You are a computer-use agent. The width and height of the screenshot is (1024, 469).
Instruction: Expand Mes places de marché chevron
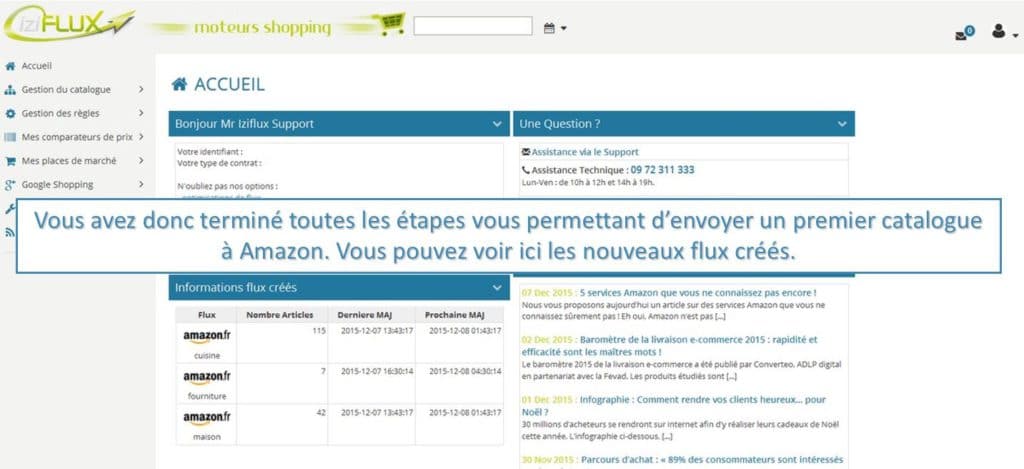coord(141,161)
